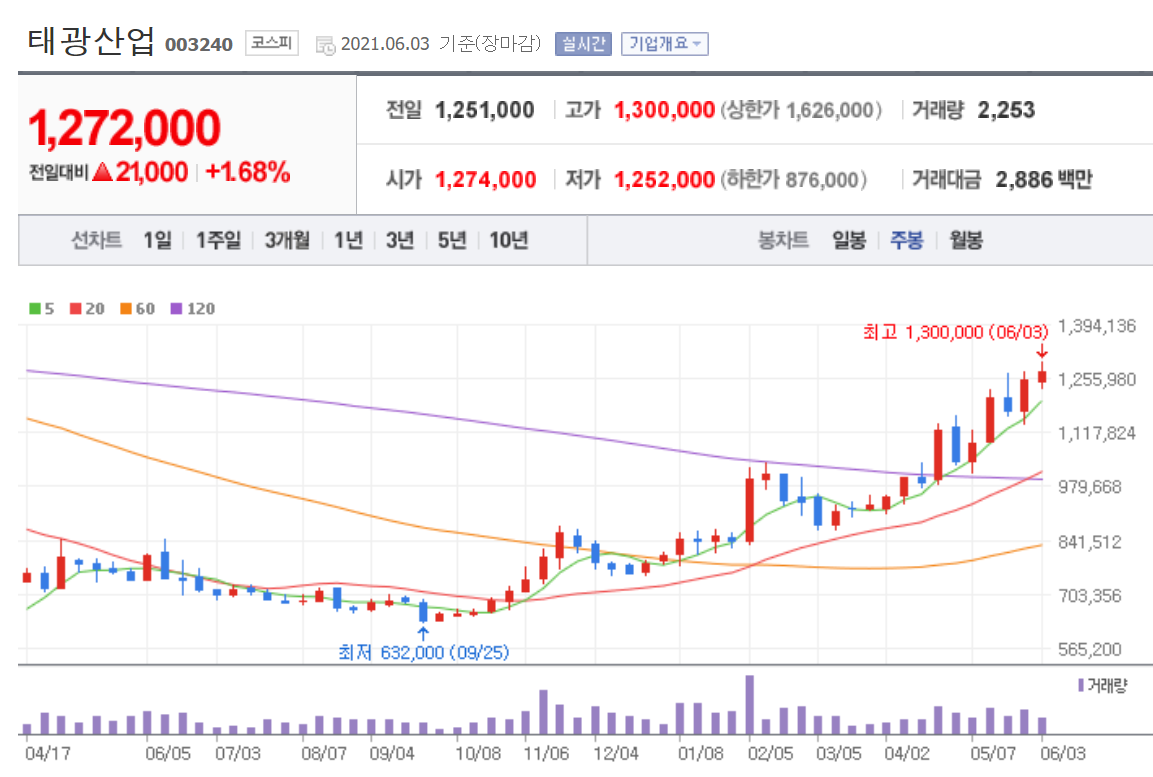
Task: Click the +1.68% change percentage
Action: [248, 172]
